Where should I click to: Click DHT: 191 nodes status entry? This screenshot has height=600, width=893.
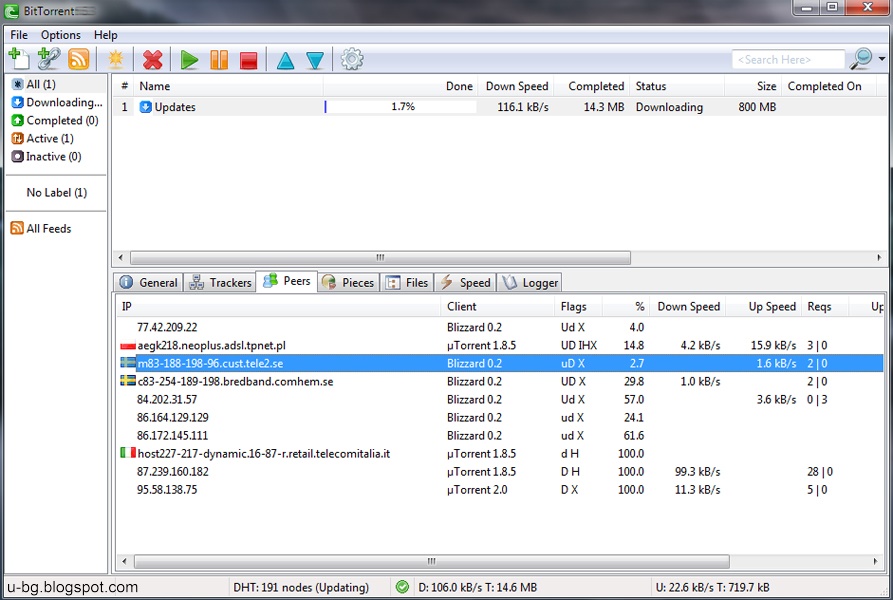[x=301, y=587]
